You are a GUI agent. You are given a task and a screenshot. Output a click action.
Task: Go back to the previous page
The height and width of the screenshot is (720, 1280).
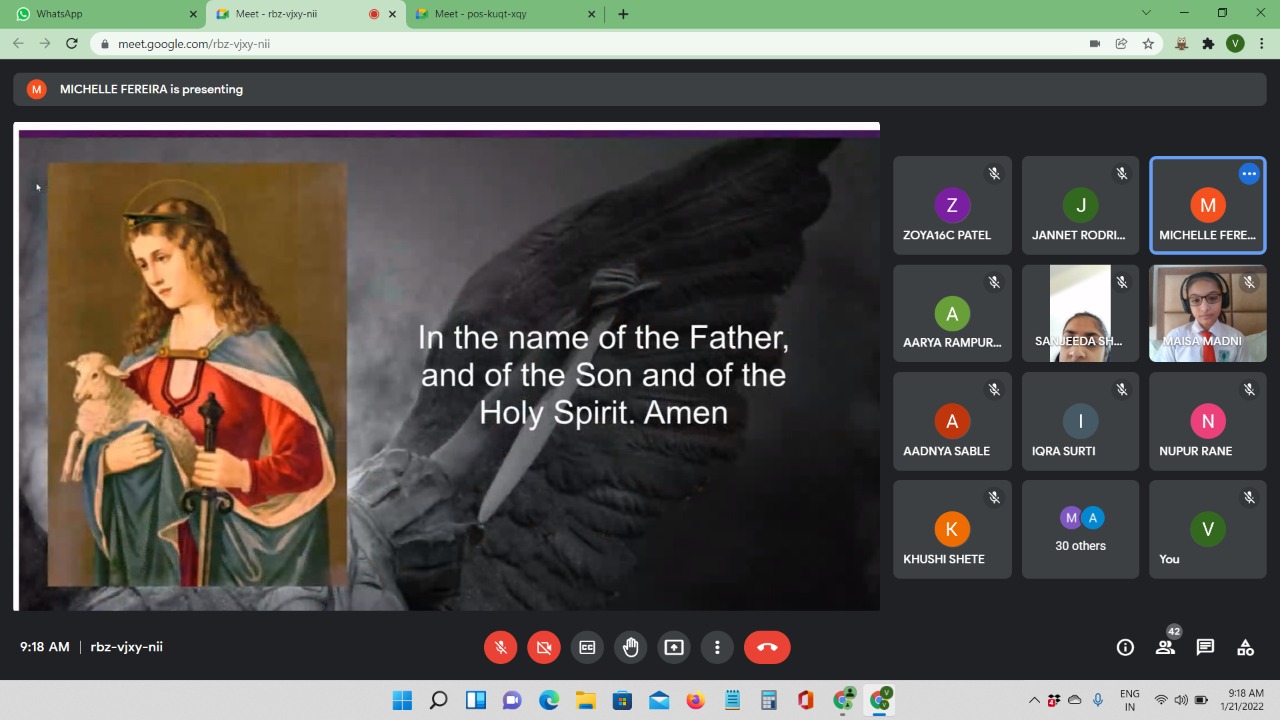coord(18,43)
